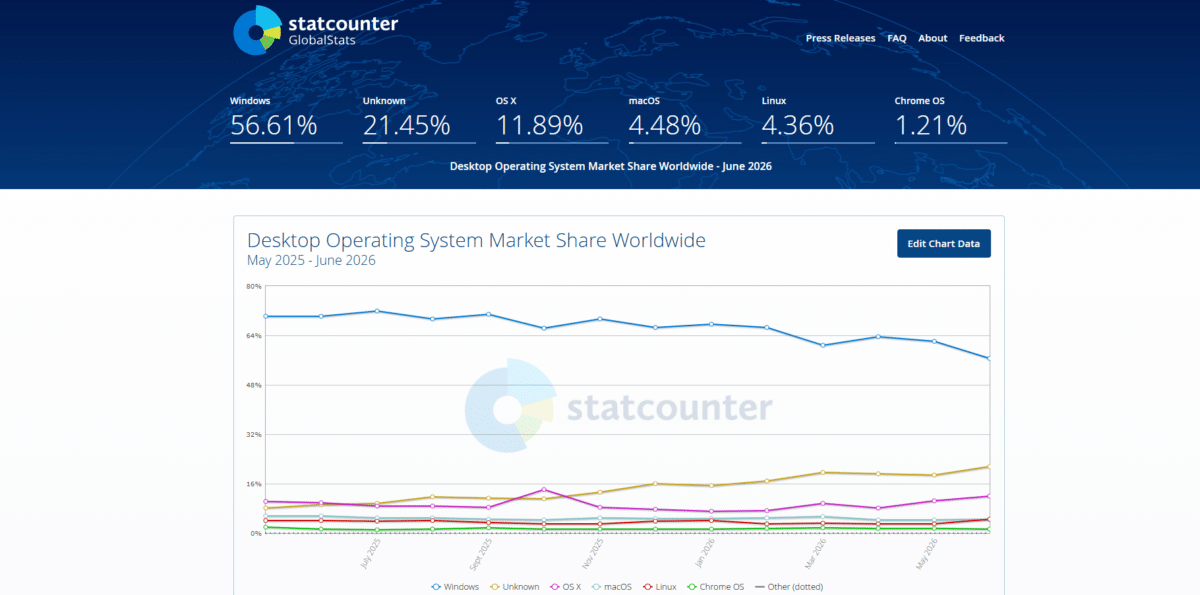Click the OS X peak data point in Oct 2025
Screen dimensions: 1200x595
point(544,489)
